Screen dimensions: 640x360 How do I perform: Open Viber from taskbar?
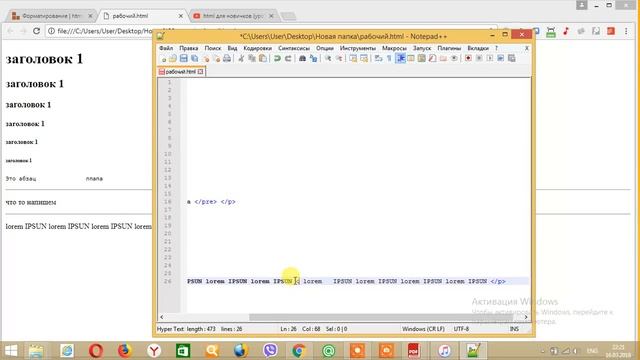click(270, 351)
